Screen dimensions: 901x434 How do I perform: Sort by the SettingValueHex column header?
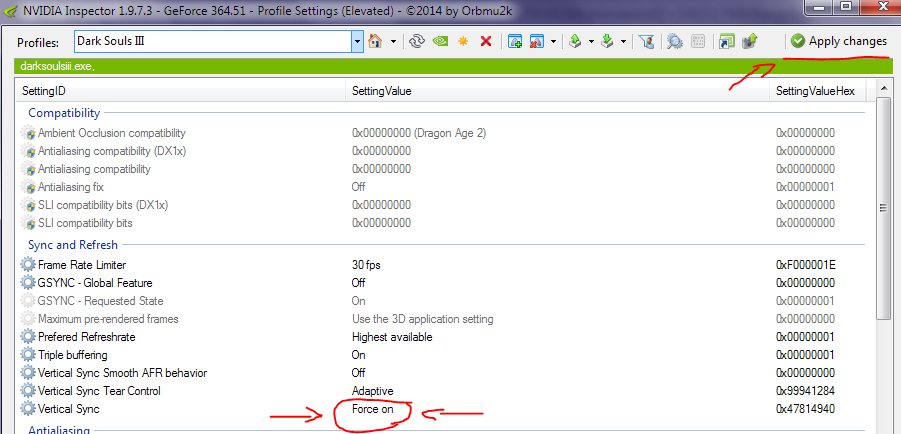[x=817, y=91]
